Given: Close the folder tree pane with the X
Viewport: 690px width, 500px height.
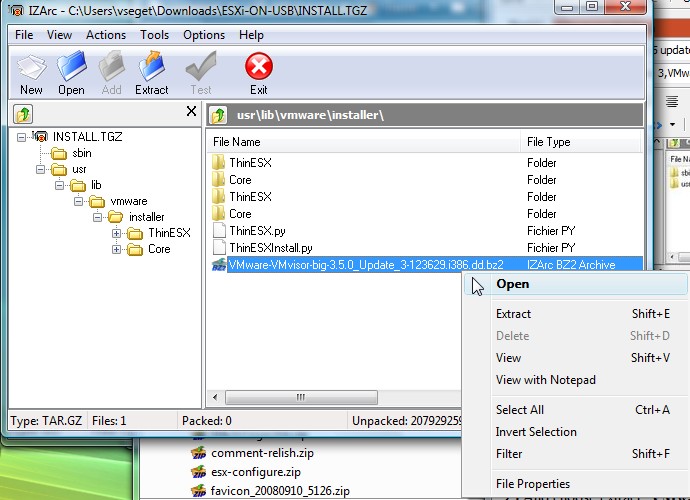Looking at the screenshot, I should [x=191, y=111].
